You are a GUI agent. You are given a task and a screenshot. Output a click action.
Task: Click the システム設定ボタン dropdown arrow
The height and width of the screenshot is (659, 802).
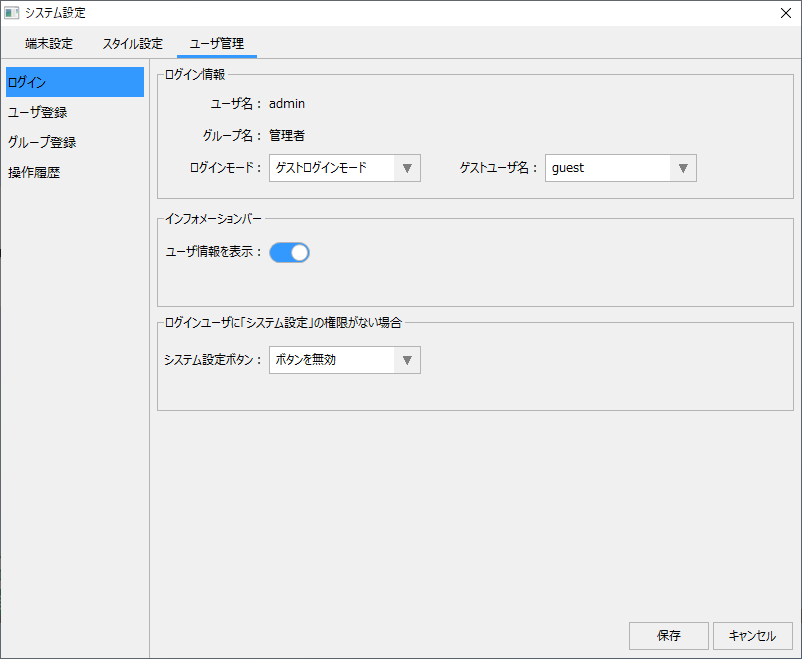click(x=407, y=360)
